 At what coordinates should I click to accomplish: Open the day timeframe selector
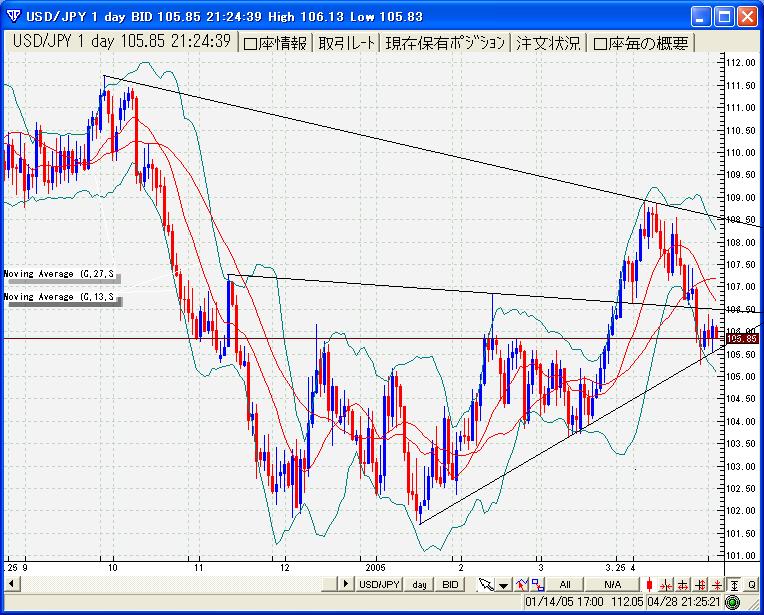point(419,584)
